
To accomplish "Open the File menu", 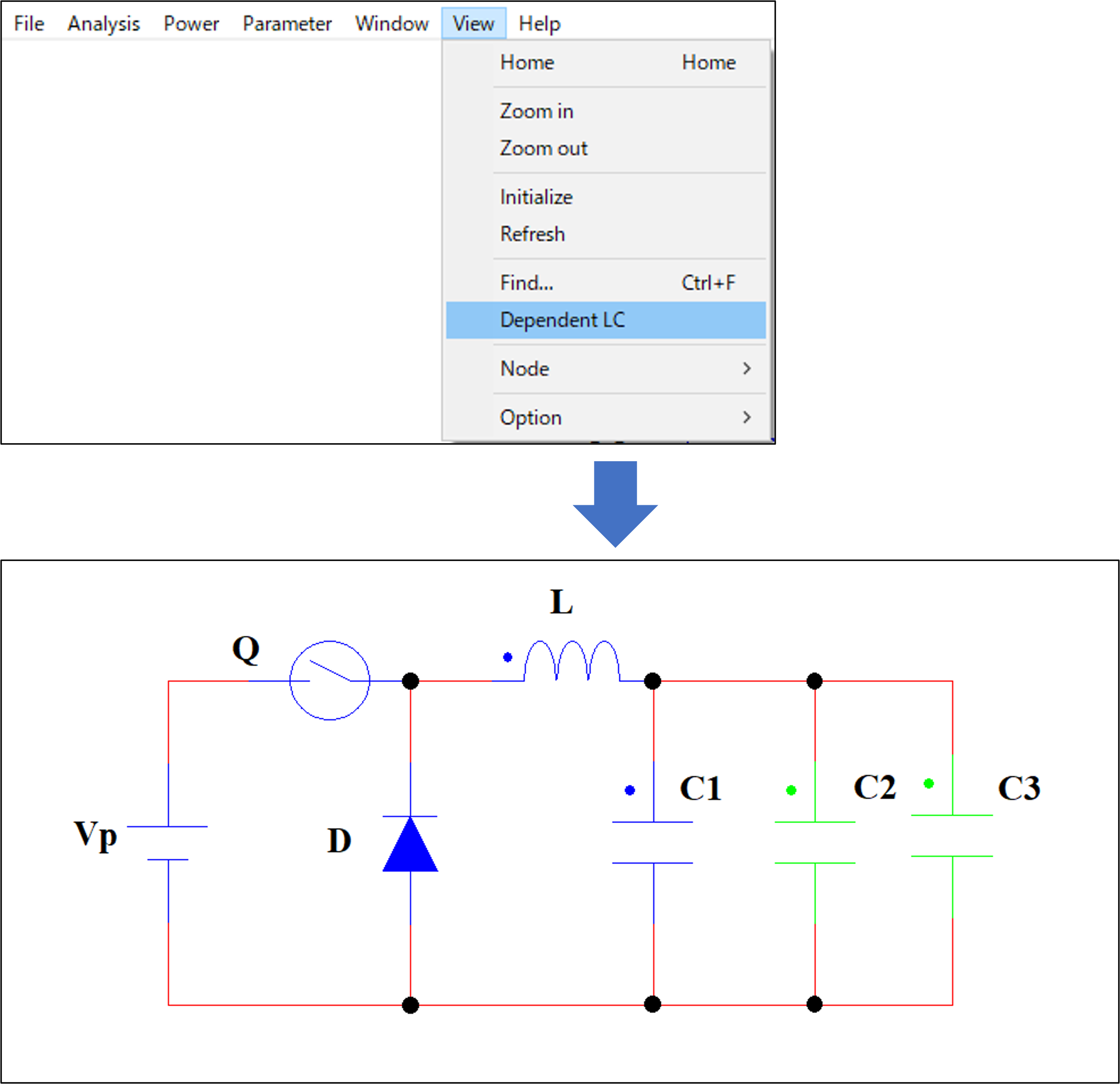I will point(29,24).
